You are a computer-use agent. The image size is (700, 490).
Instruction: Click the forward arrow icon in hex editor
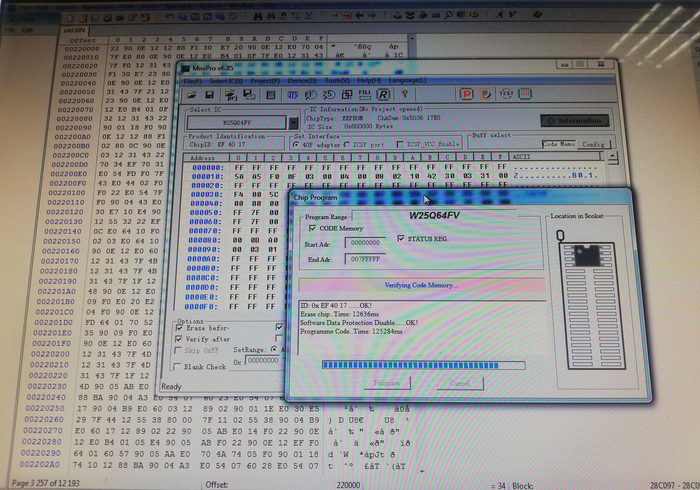(371, 16)
